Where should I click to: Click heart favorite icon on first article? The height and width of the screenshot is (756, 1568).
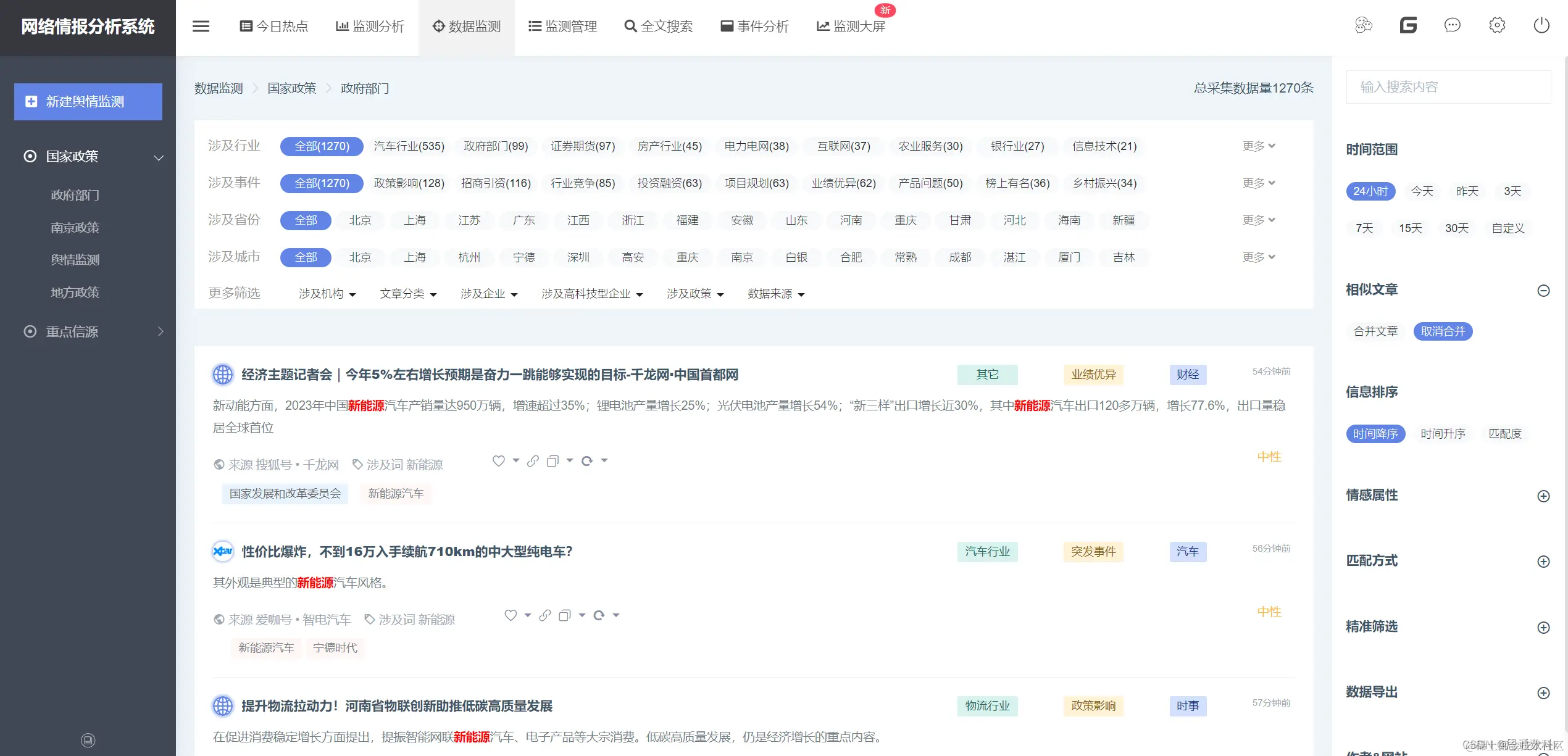[x=499, y=460]
